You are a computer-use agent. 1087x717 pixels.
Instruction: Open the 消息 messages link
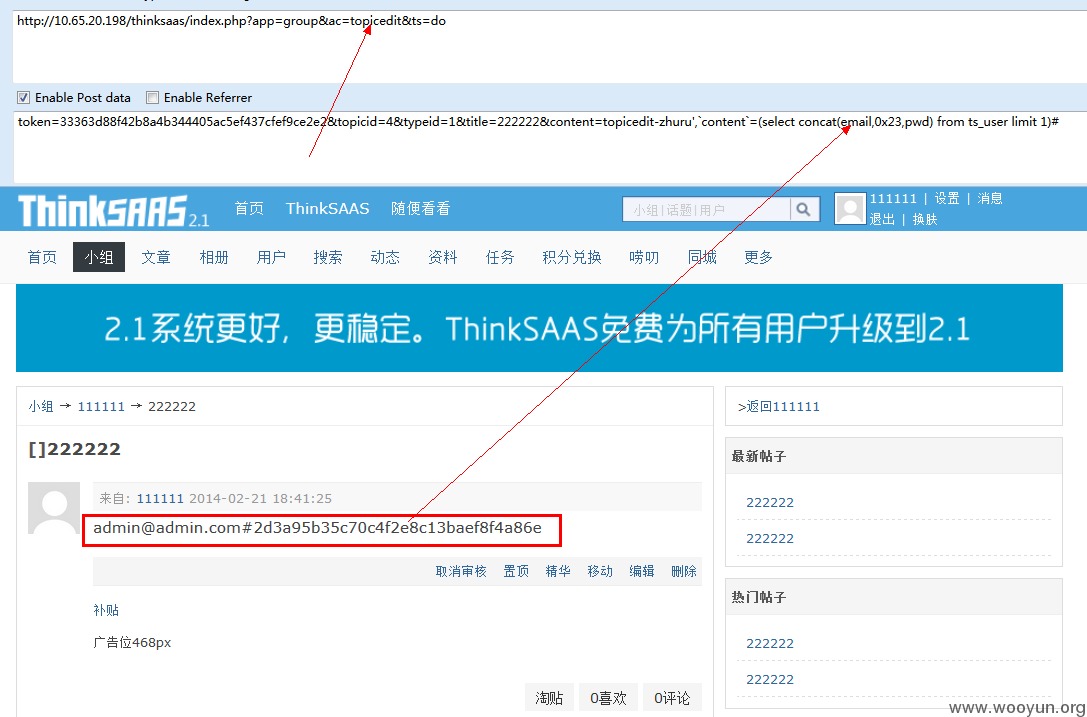click(990, 198)
